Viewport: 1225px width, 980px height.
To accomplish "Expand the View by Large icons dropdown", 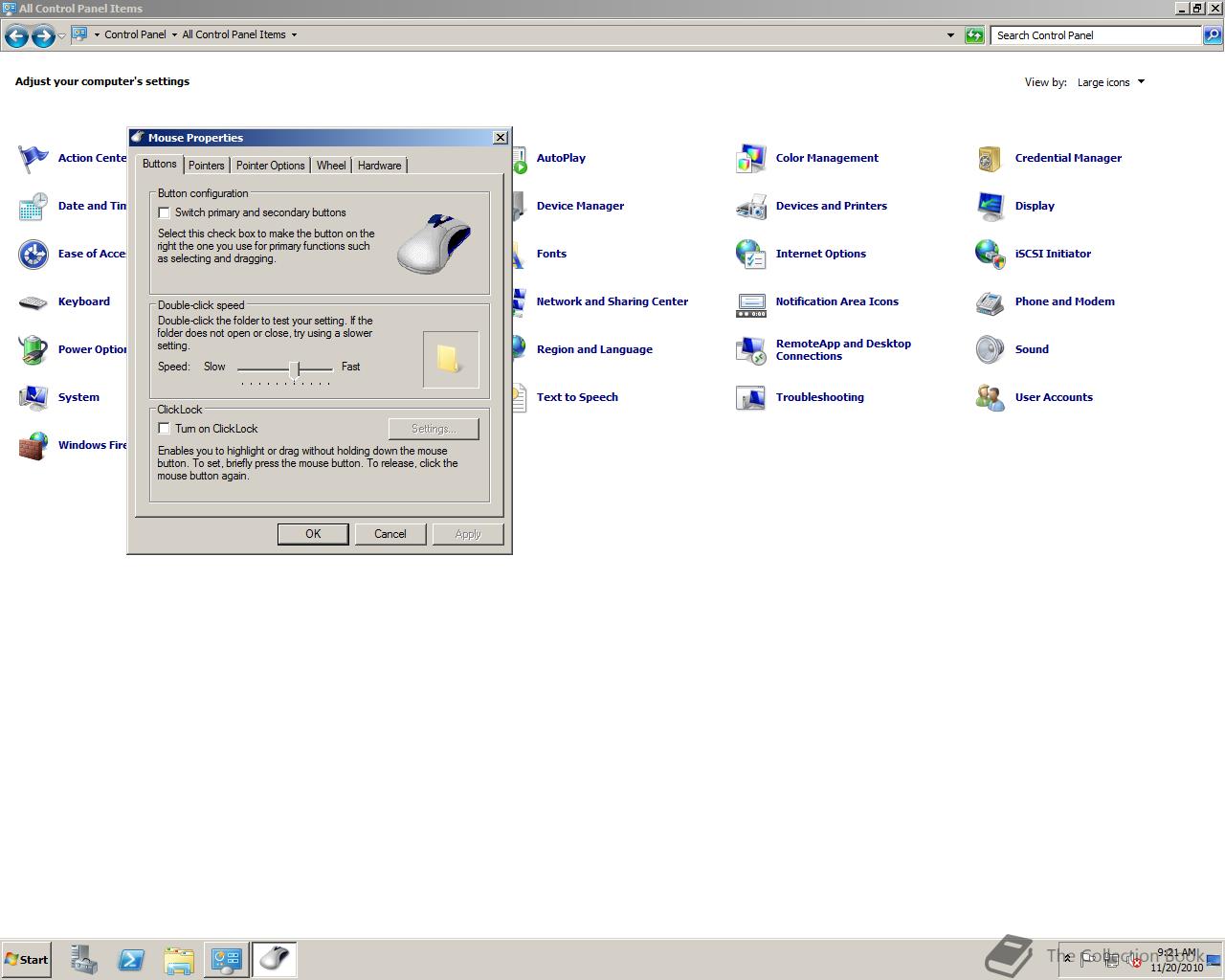I will pos(1111,82).
